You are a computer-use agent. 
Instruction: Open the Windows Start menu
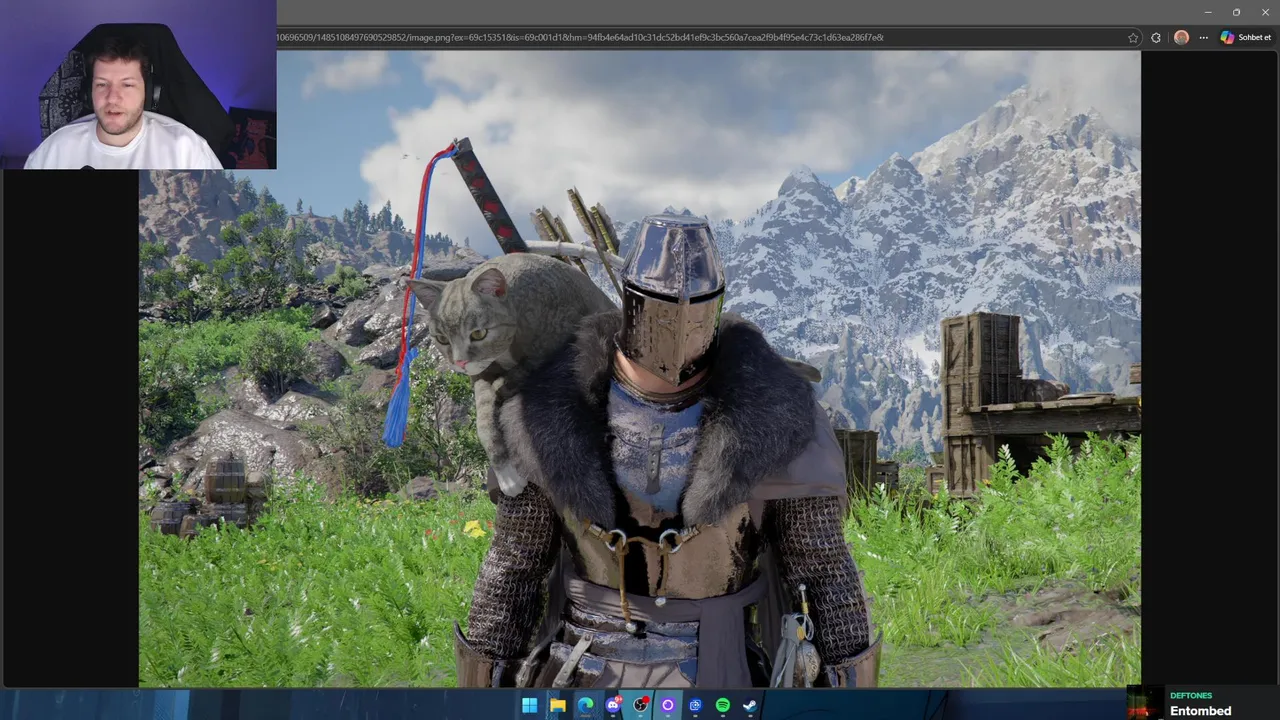(529, 705)
